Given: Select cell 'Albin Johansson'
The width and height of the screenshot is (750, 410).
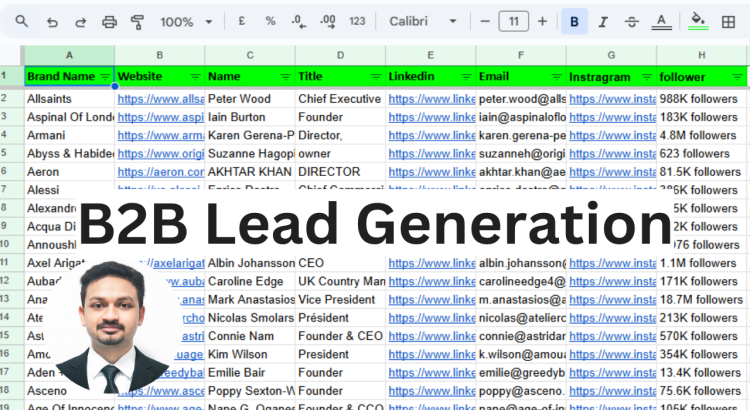Looking at the screenshot, I should click(250, 263).
